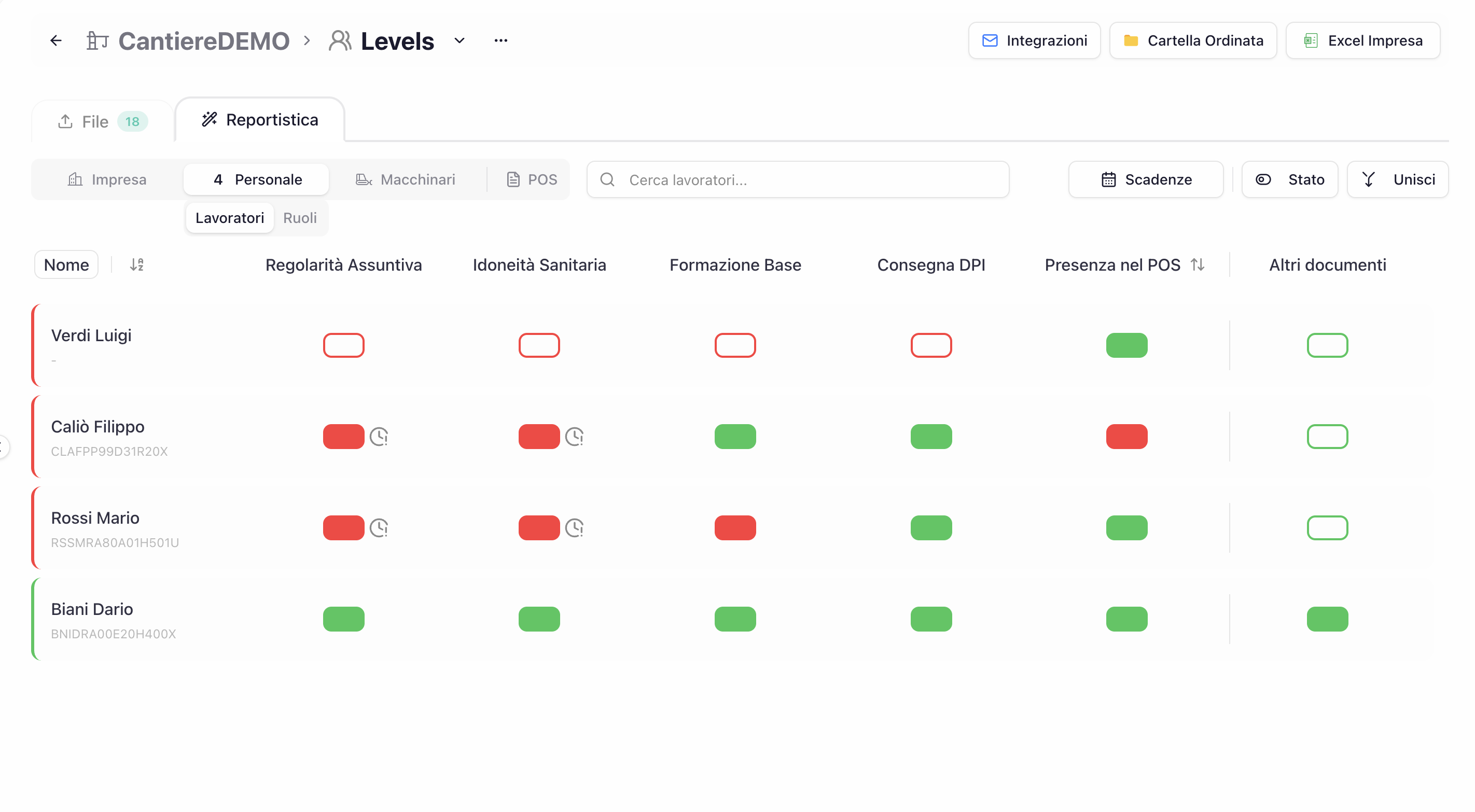Go back with the left arrow icon

click(55, 40)
